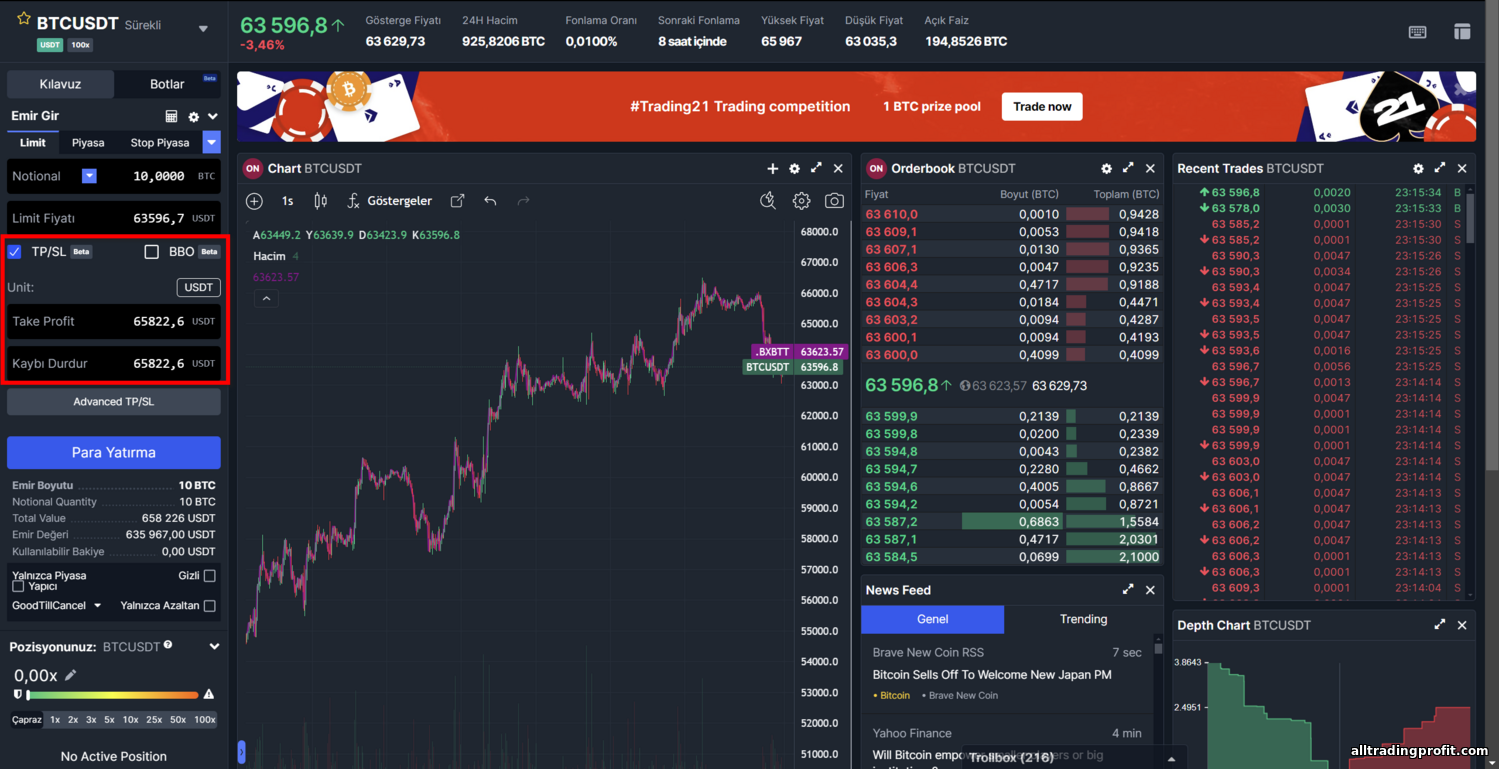Change chart interval 1s
Image resolution: width=1499 pixels, height=769 pixels.
coord(288,201)
